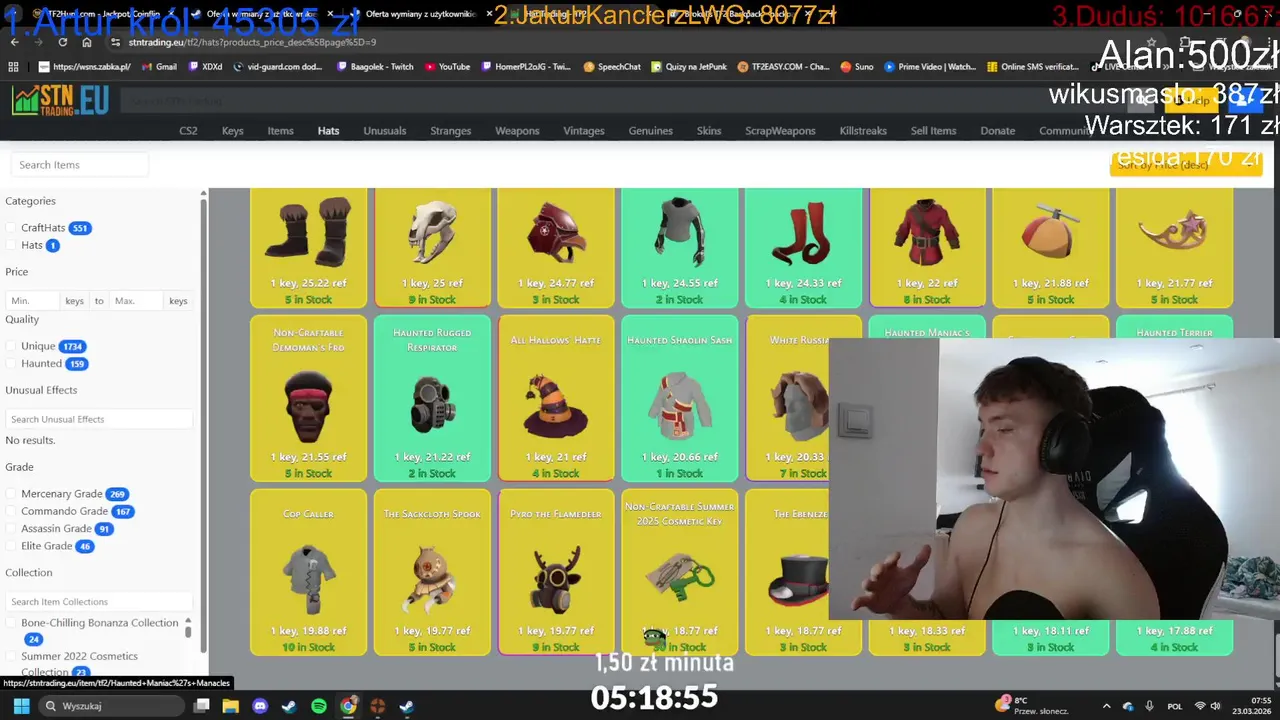Click the Search Items input field

79,165
